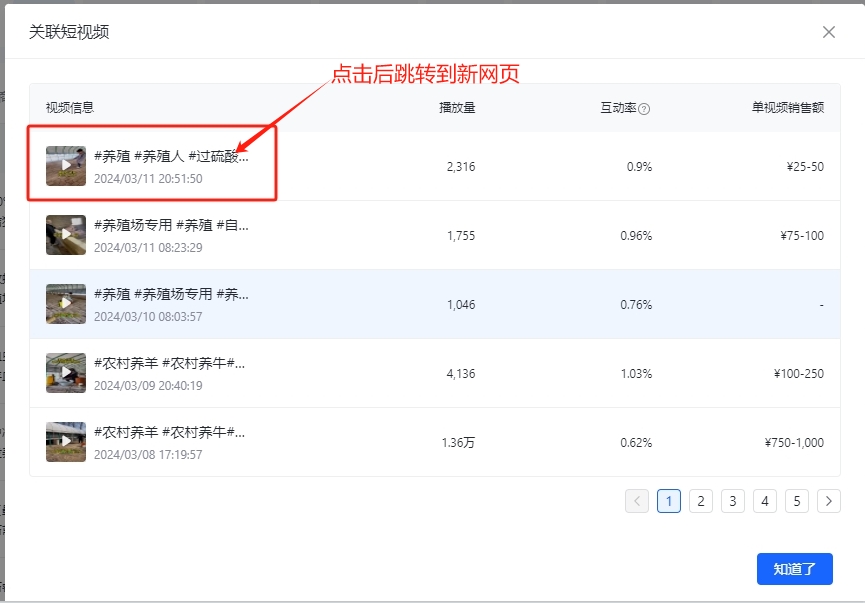Click the 单视频销售额 column header

(788, 108)
